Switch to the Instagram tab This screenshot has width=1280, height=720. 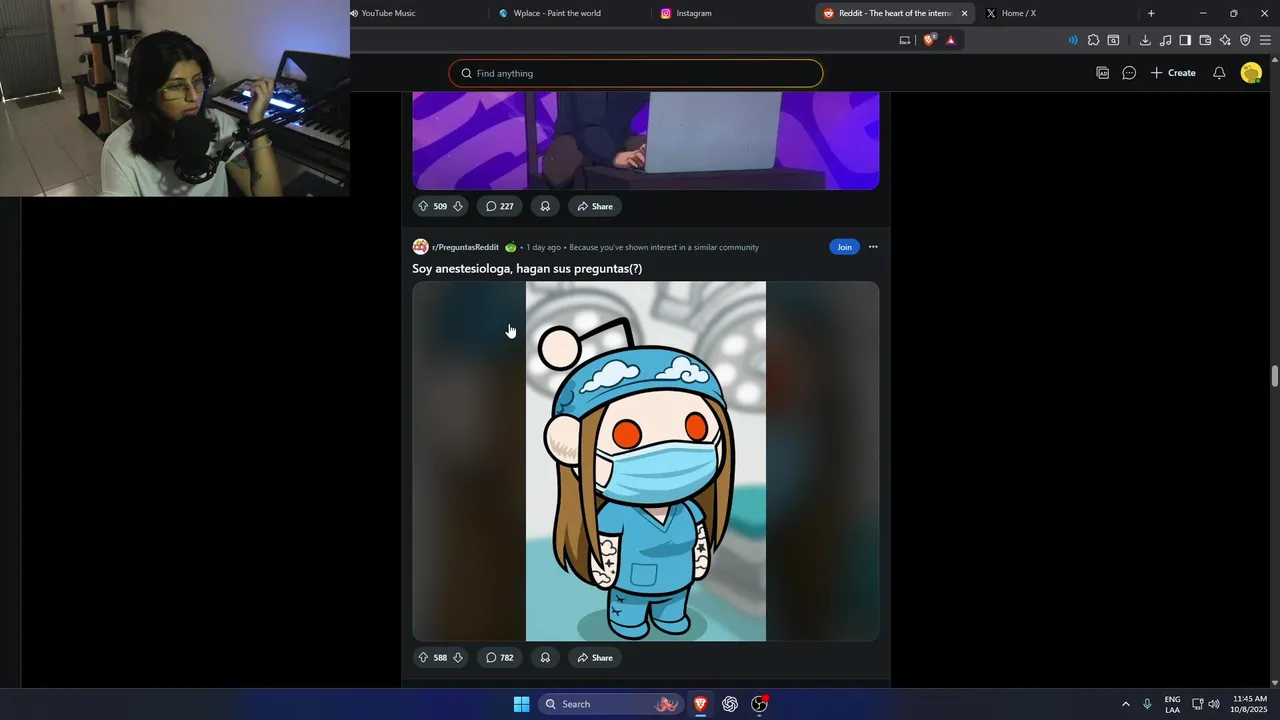coord(730,13)
